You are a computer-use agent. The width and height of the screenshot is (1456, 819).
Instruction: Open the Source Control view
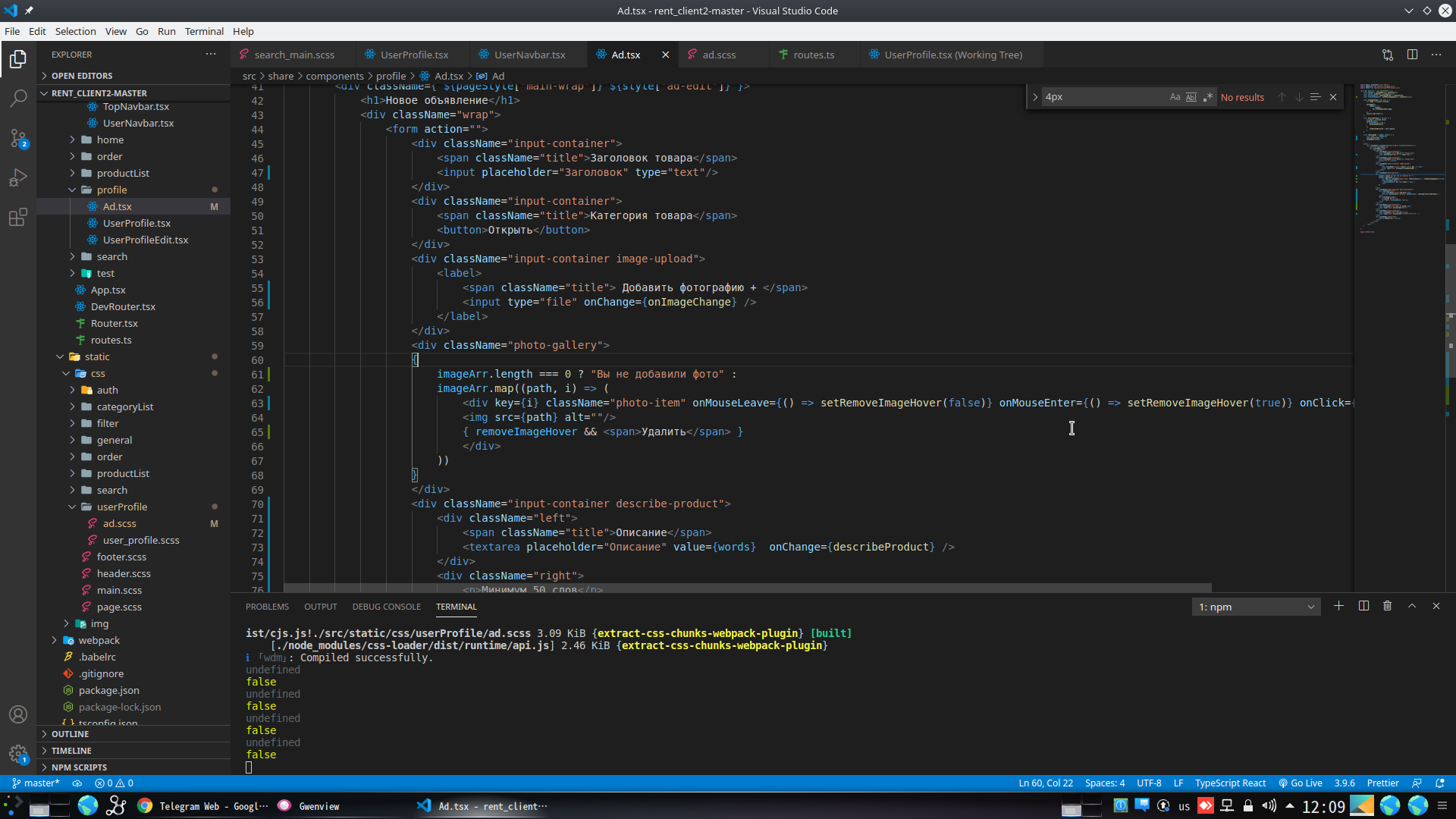click(x=18, y=138)
